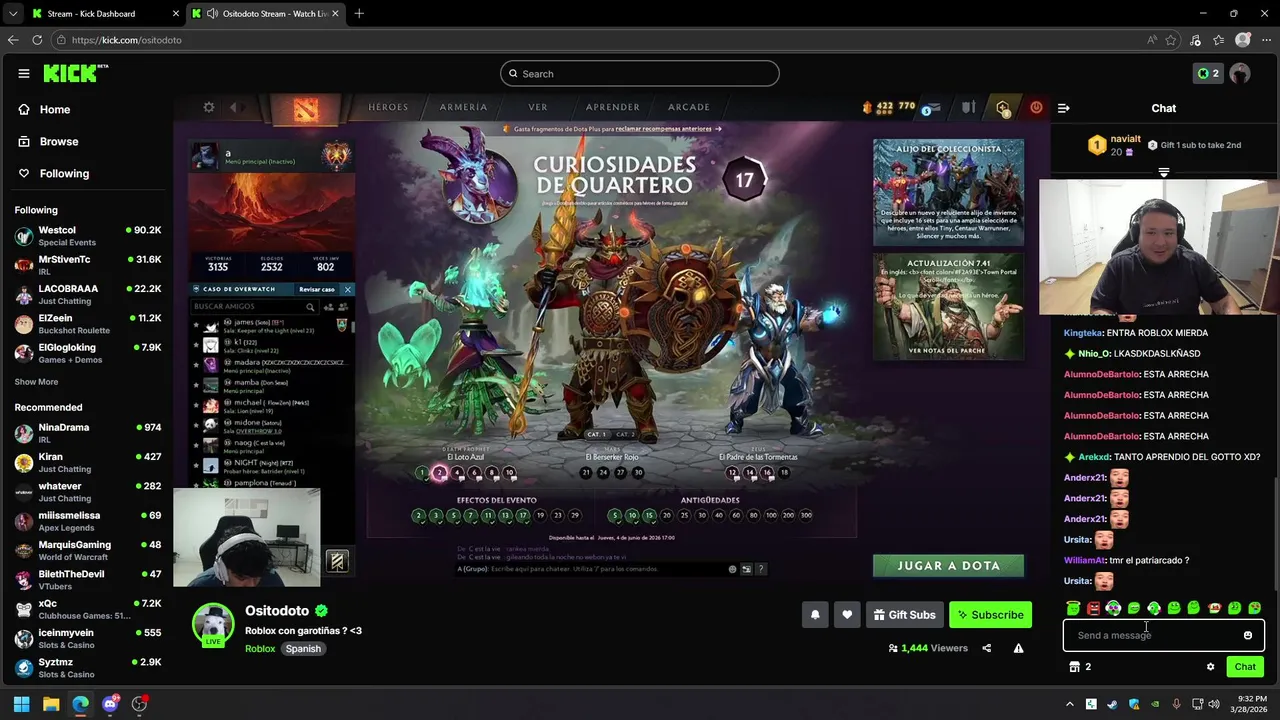The height and width of the screenshot is (720, 1280).
Task: Open Browse in the sidebar
Action: pos(49,141)
